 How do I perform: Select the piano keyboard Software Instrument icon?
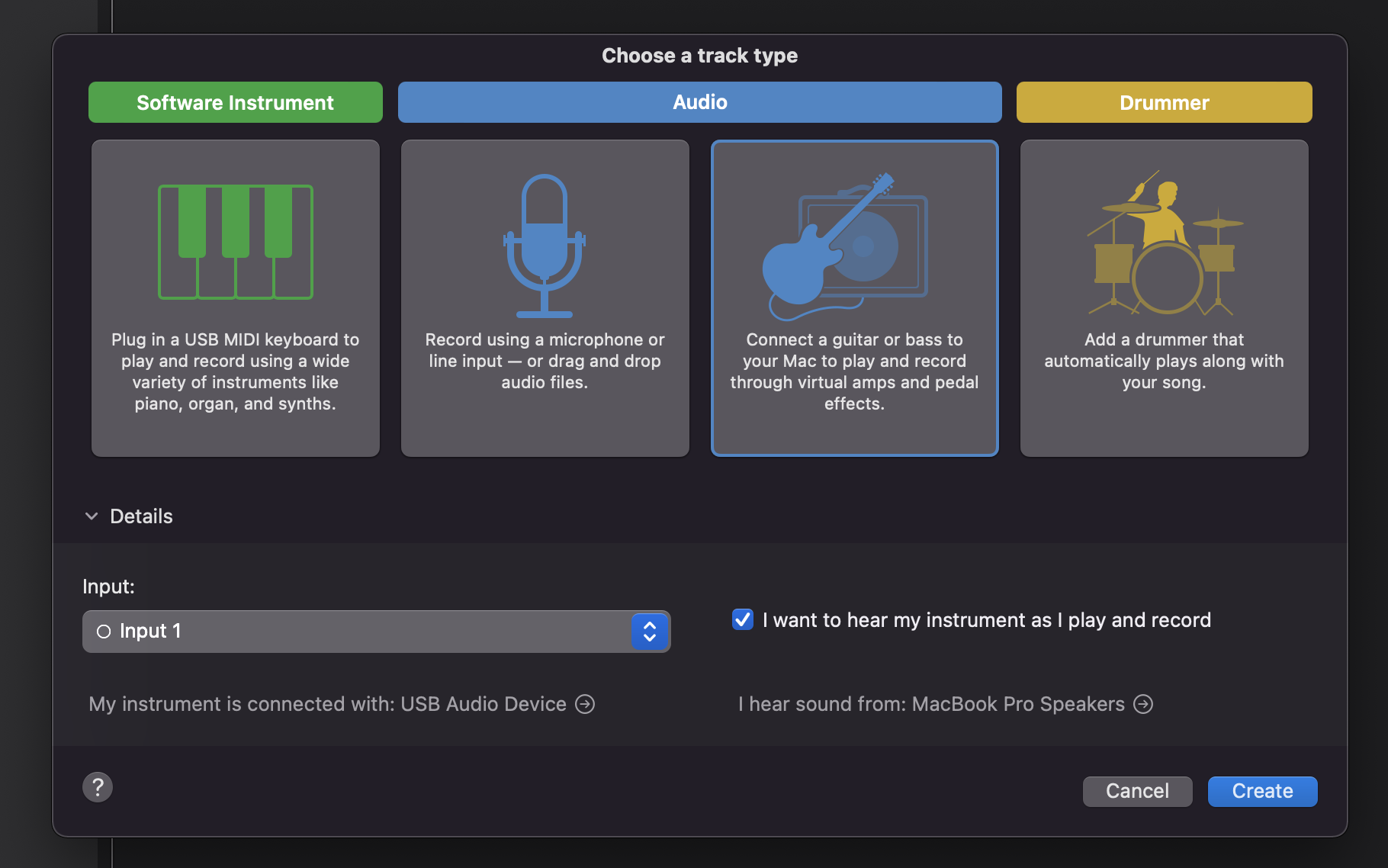point(236,242)
